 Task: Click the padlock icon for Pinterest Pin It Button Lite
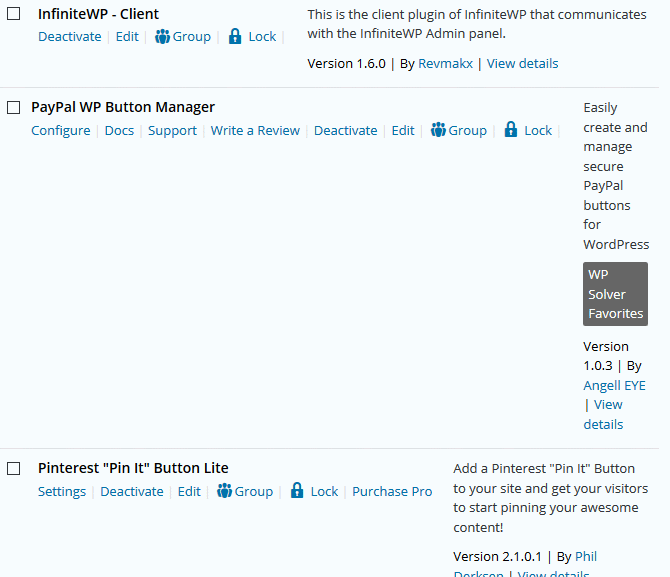point(297,491)
